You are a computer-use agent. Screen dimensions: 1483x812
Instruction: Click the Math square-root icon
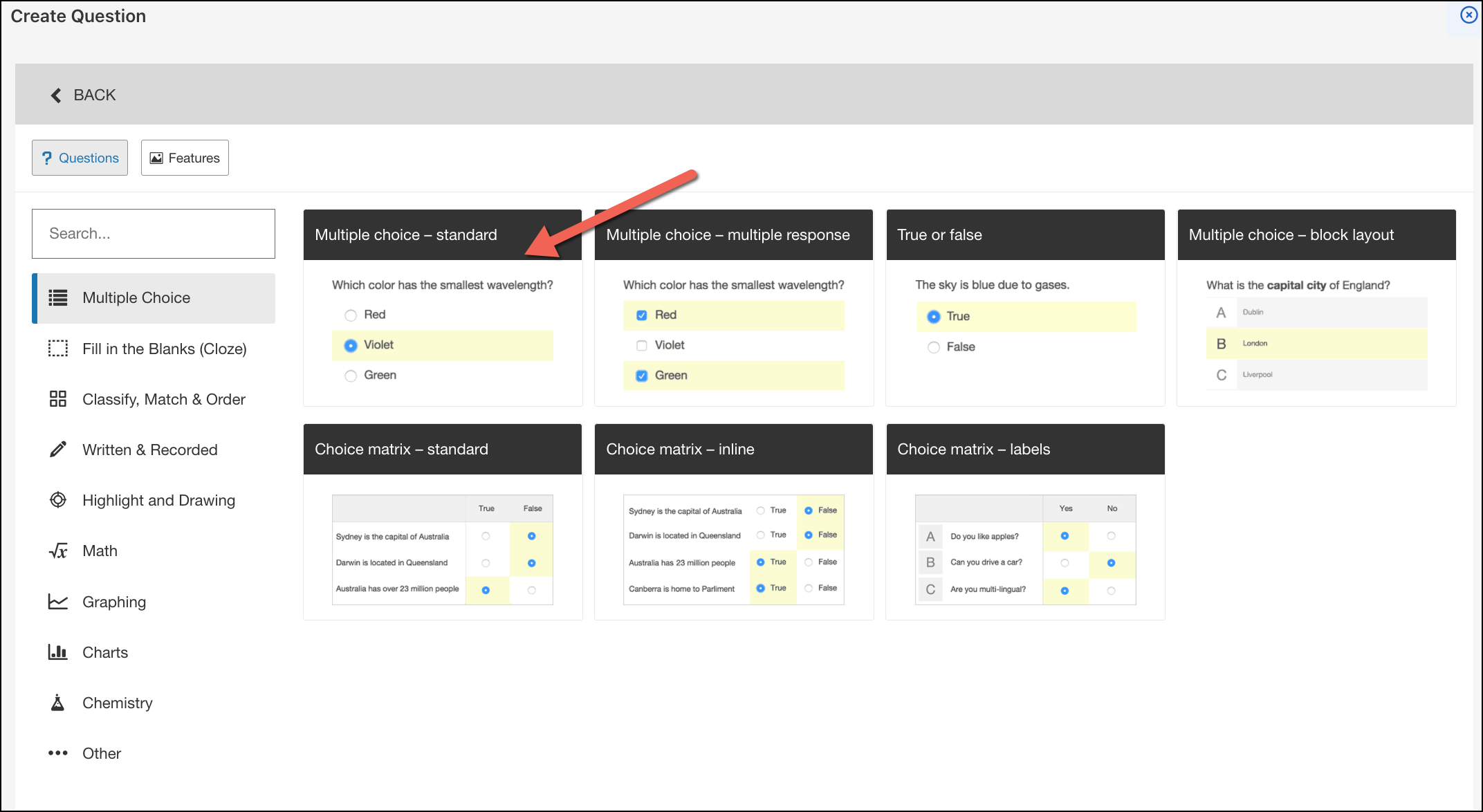(58, 551)
